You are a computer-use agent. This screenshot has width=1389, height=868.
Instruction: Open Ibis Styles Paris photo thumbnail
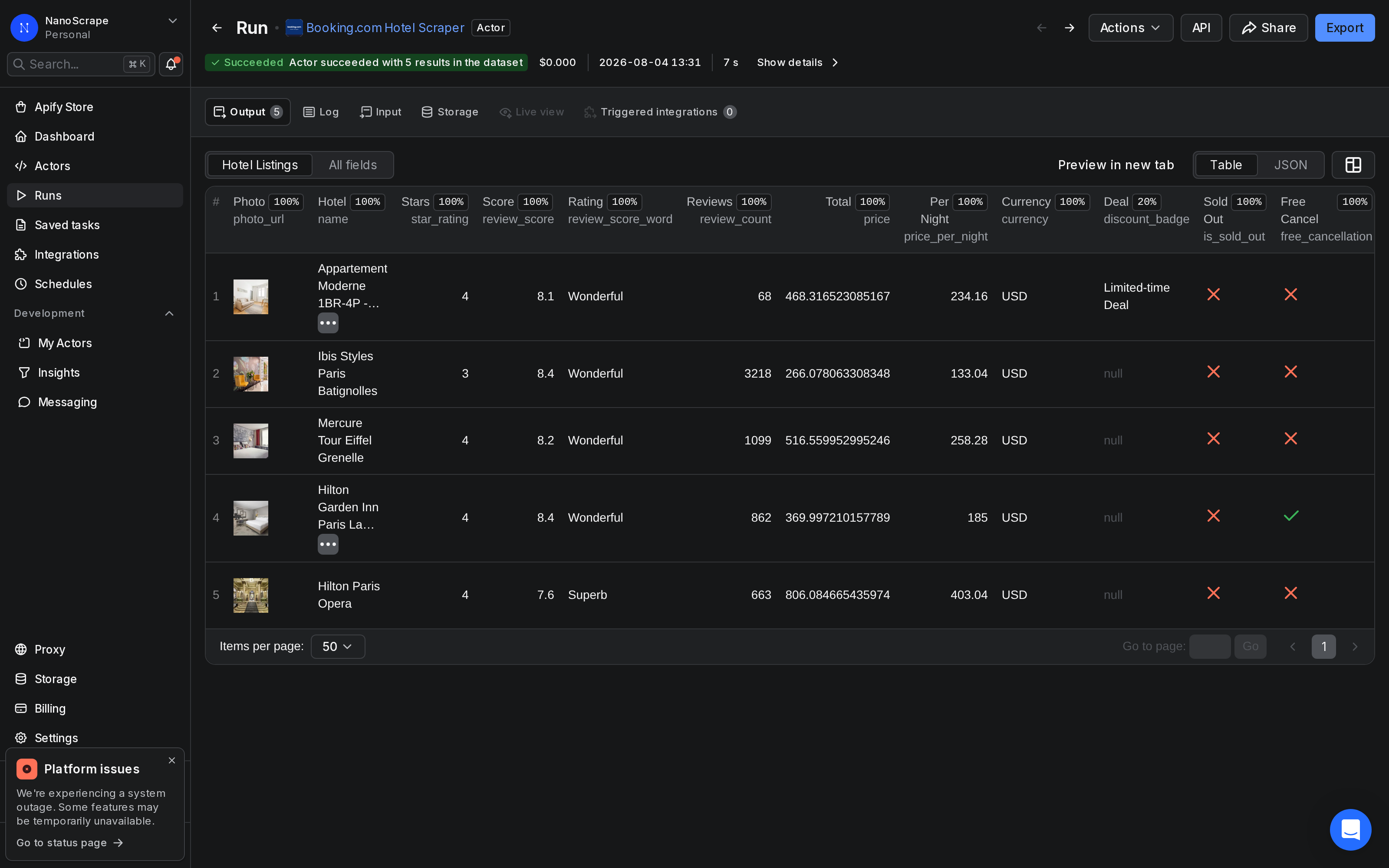click(250, 374)
